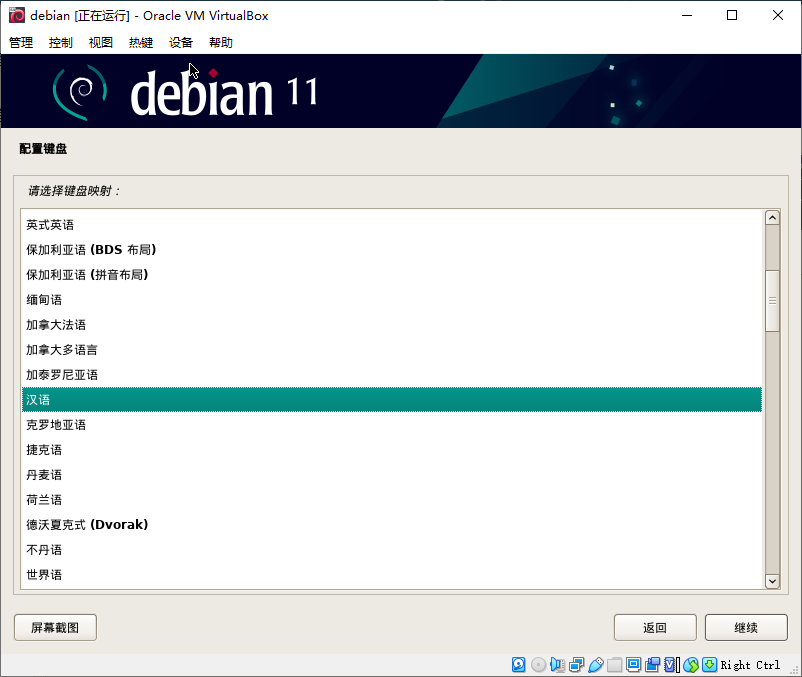Click the recording status icon
The height and width of the screenshot is (677, 802).
click(652, 664)
